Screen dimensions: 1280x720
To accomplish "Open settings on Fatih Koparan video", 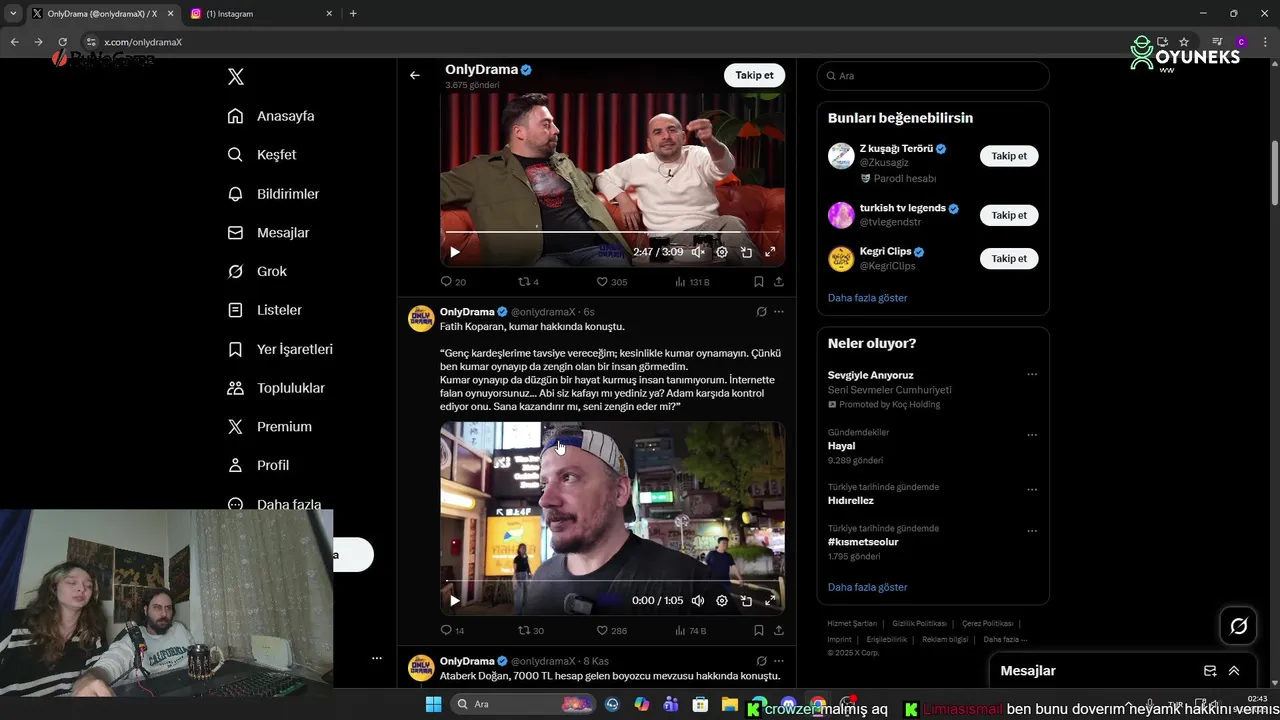I will [x=722, y=601].
